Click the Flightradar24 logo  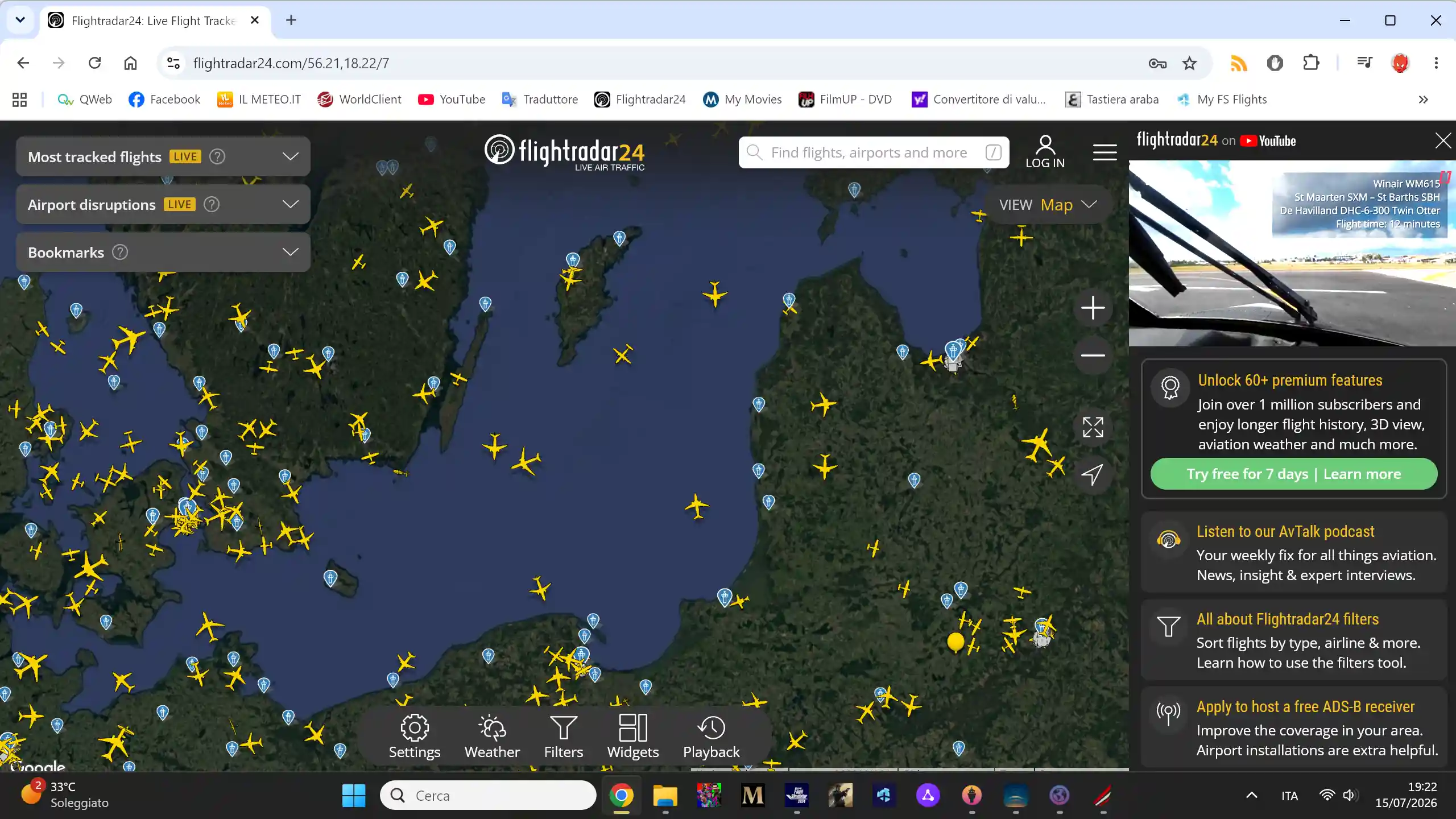point(564,152)
